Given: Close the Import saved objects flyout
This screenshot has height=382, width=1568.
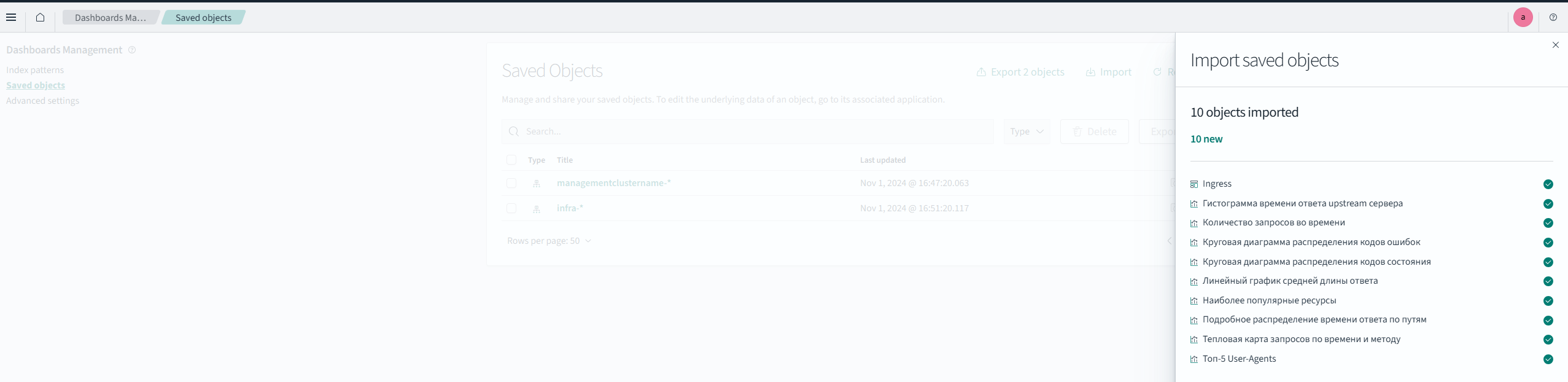Looking at the screenshot, I should 1555,45.
